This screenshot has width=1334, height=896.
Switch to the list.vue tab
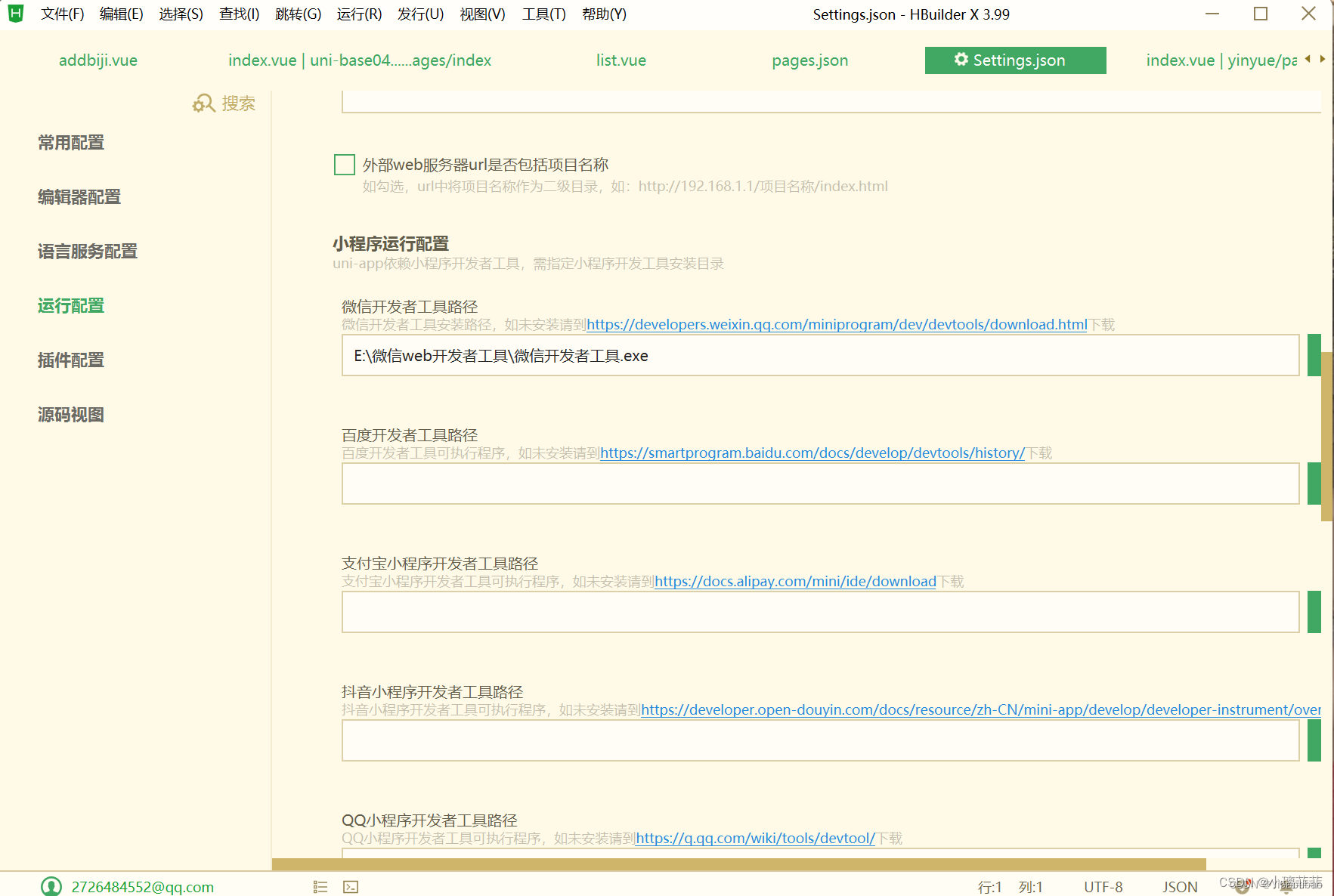tap(621, 60)
